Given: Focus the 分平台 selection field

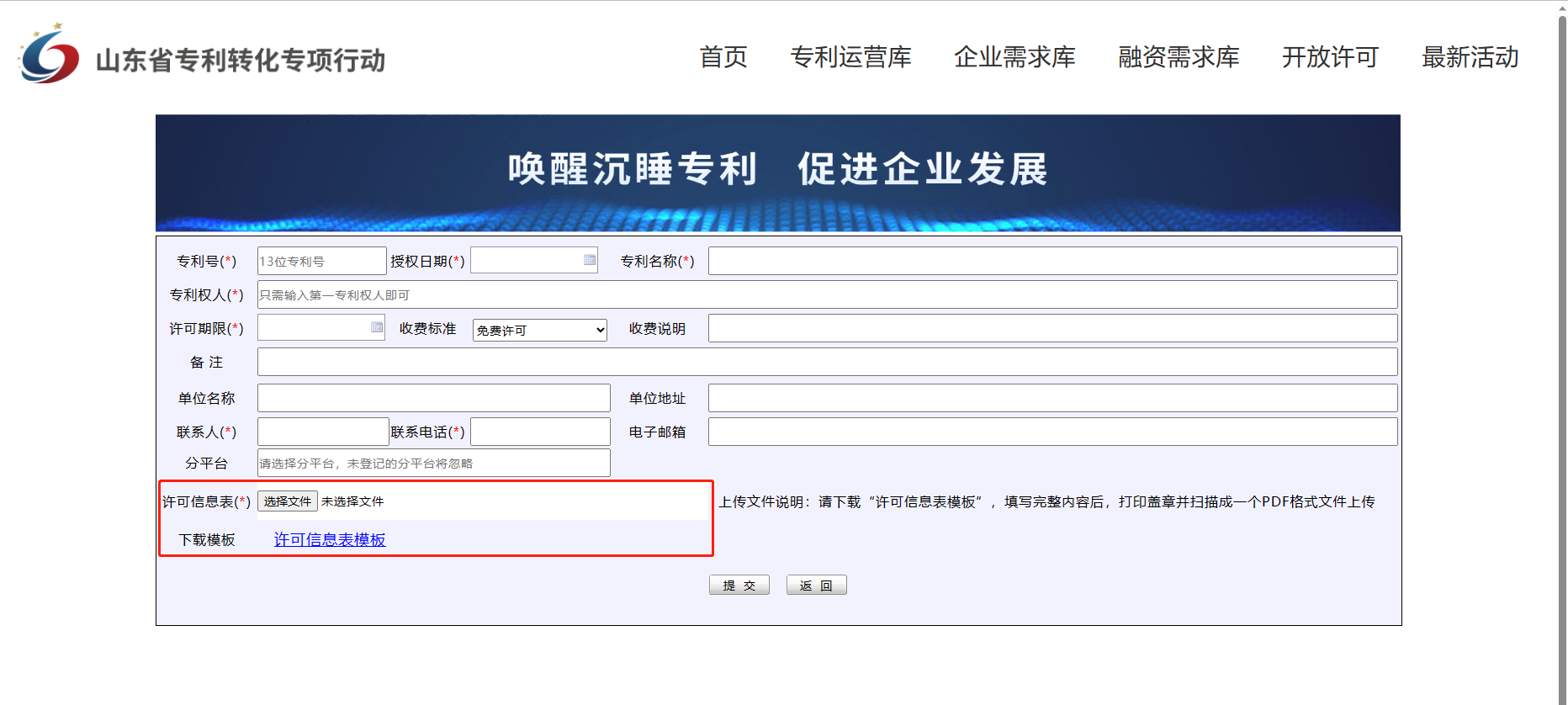Looking at the screenshot, I should [433, 463].
